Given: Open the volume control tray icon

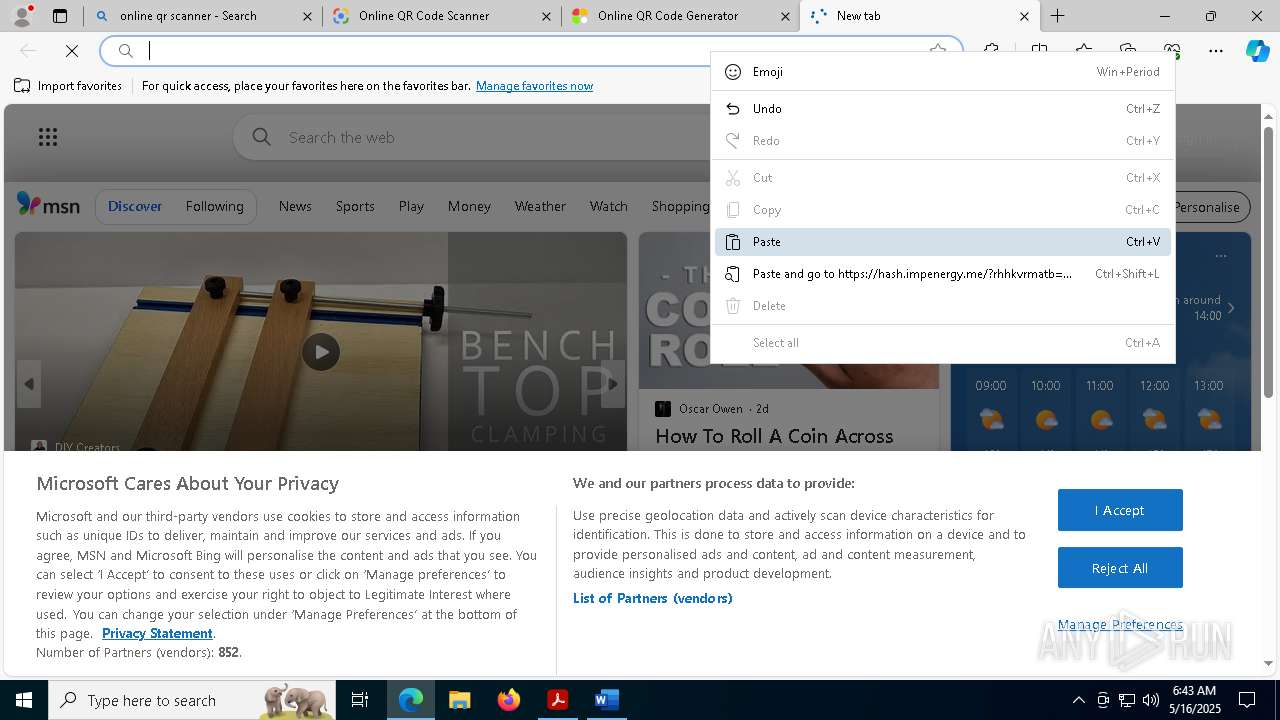Looking at the screenshot, I should (1151, 700).
